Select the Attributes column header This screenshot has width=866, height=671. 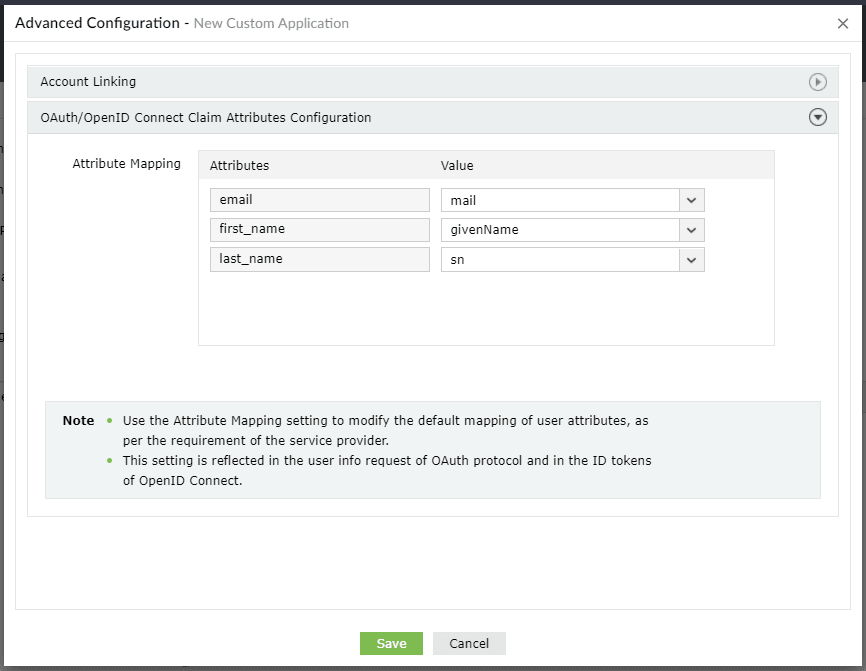(x=239, y=165)
